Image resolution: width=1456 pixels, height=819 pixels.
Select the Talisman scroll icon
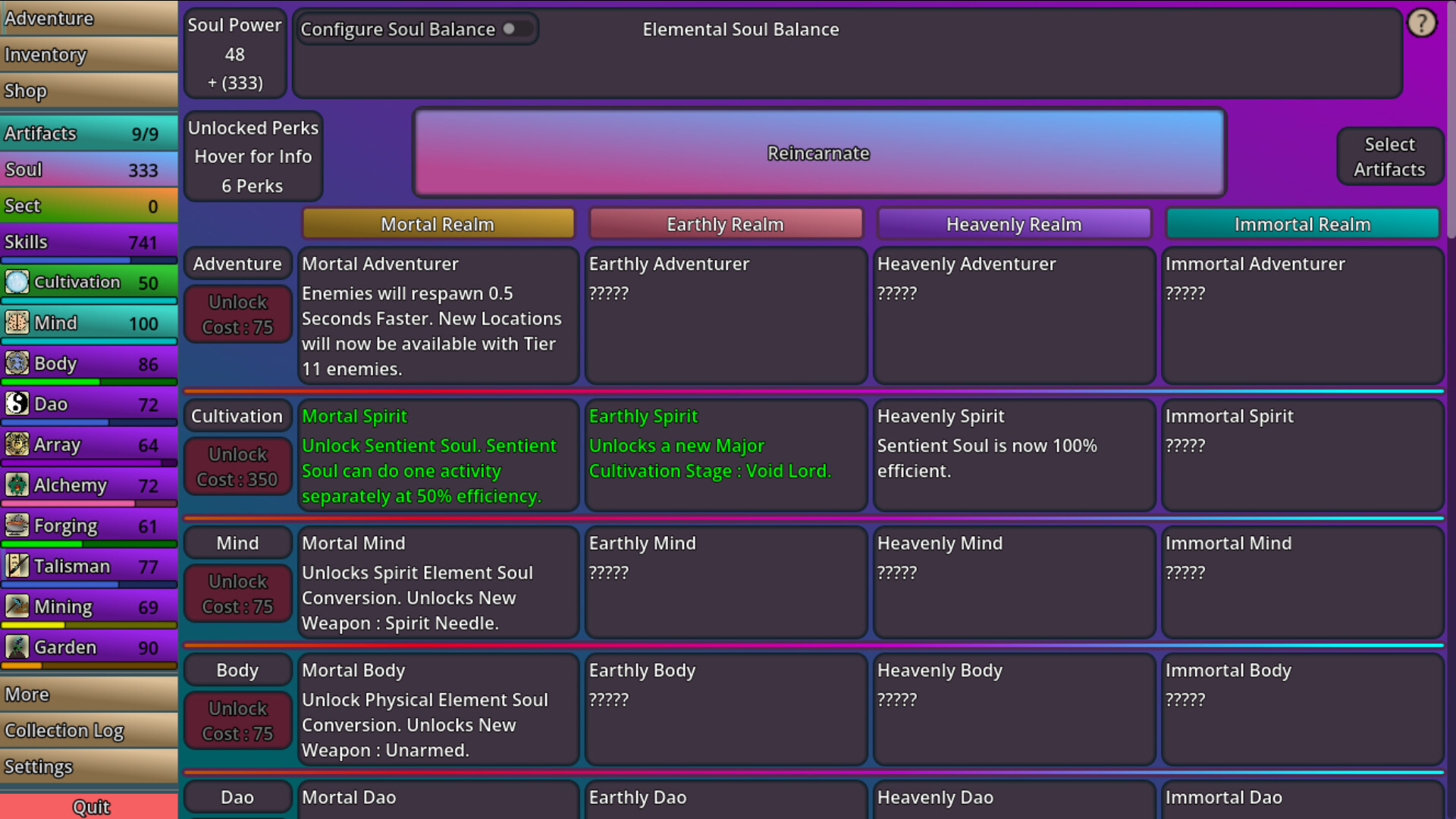[x=17, y=566]
